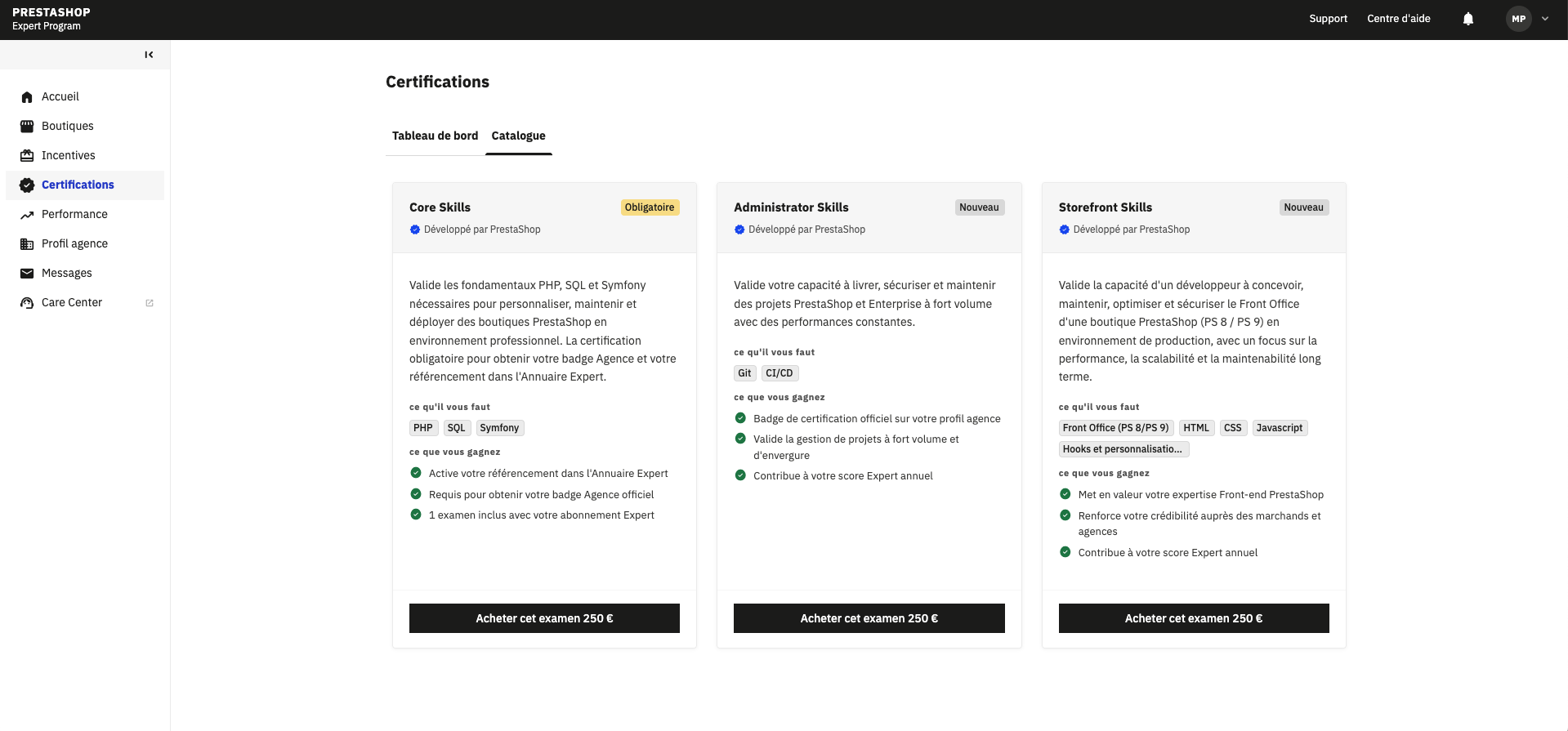Open Care Center external link icon
Viewport: 1568px width, 731px height.
(x=150, y=302)
